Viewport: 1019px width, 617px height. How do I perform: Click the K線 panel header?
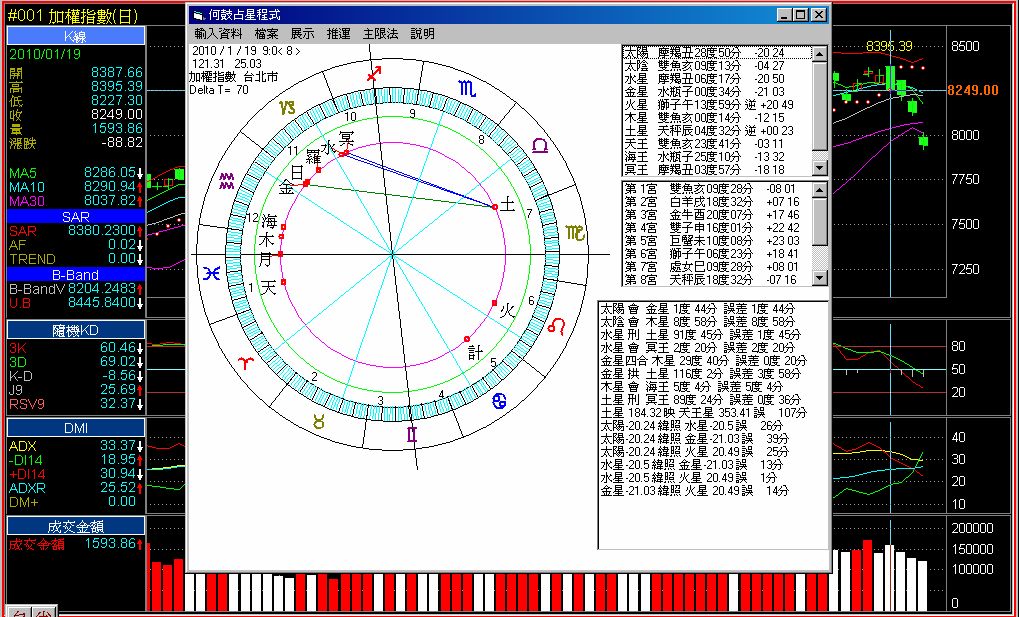click(76, 35)
